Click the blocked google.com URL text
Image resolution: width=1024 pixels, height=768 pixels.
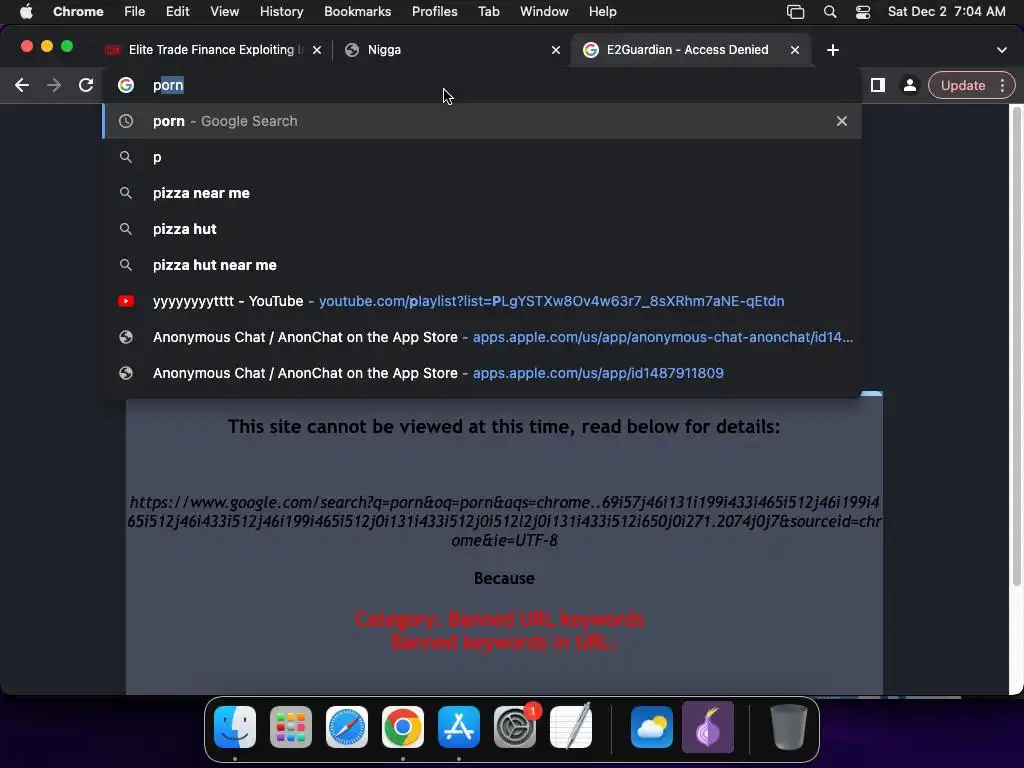tap(504, 521)
